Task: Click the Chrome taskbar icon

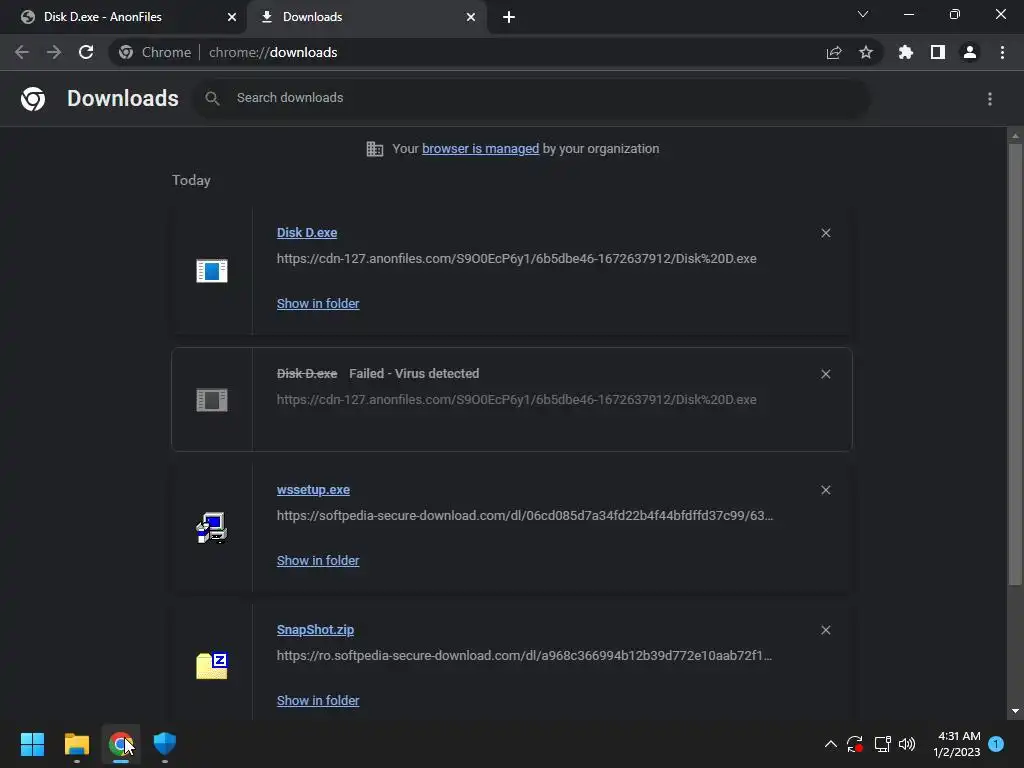Action: (121, 744)
